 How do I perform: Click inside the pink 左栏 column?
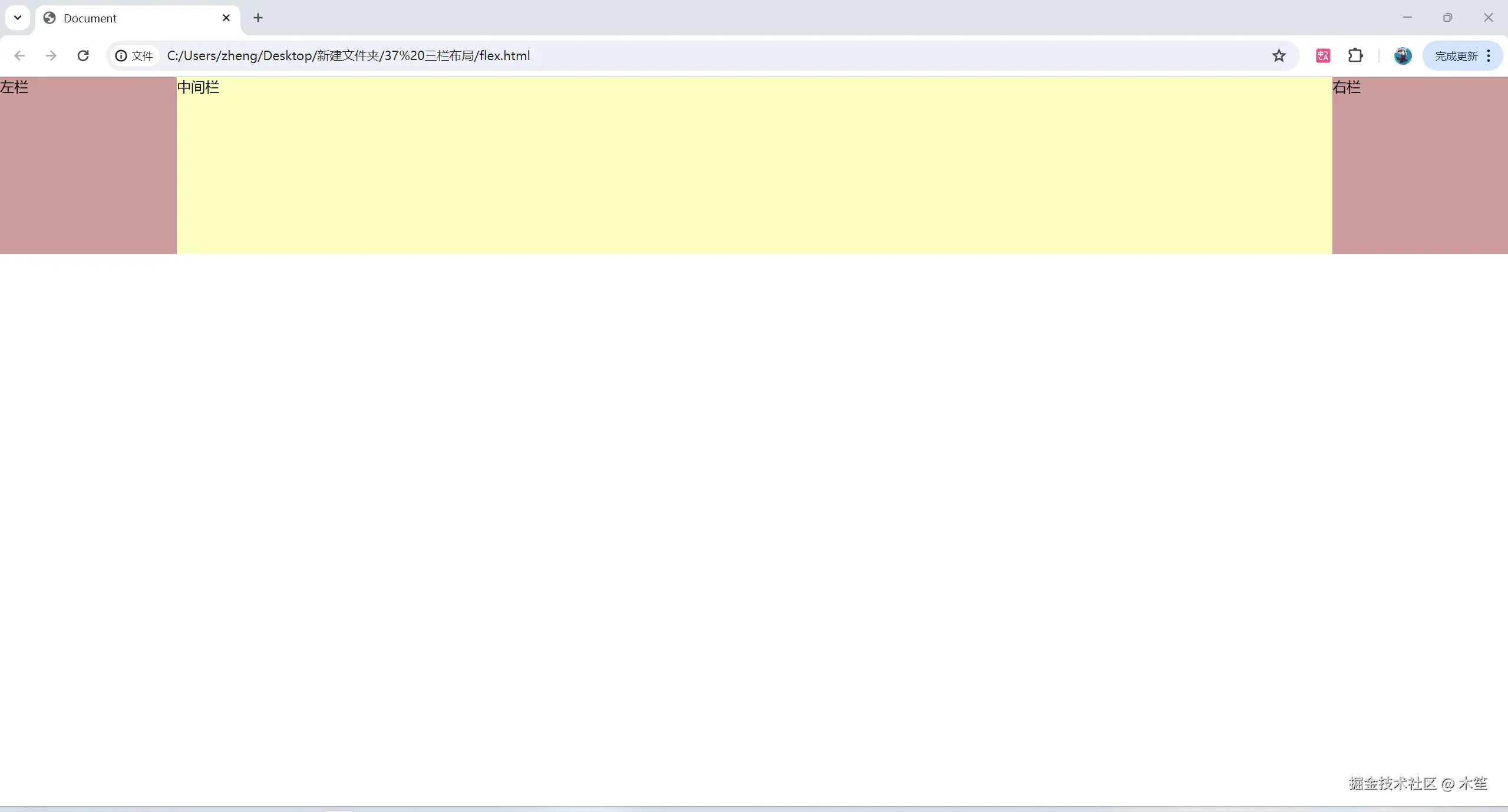coord(88,165)
